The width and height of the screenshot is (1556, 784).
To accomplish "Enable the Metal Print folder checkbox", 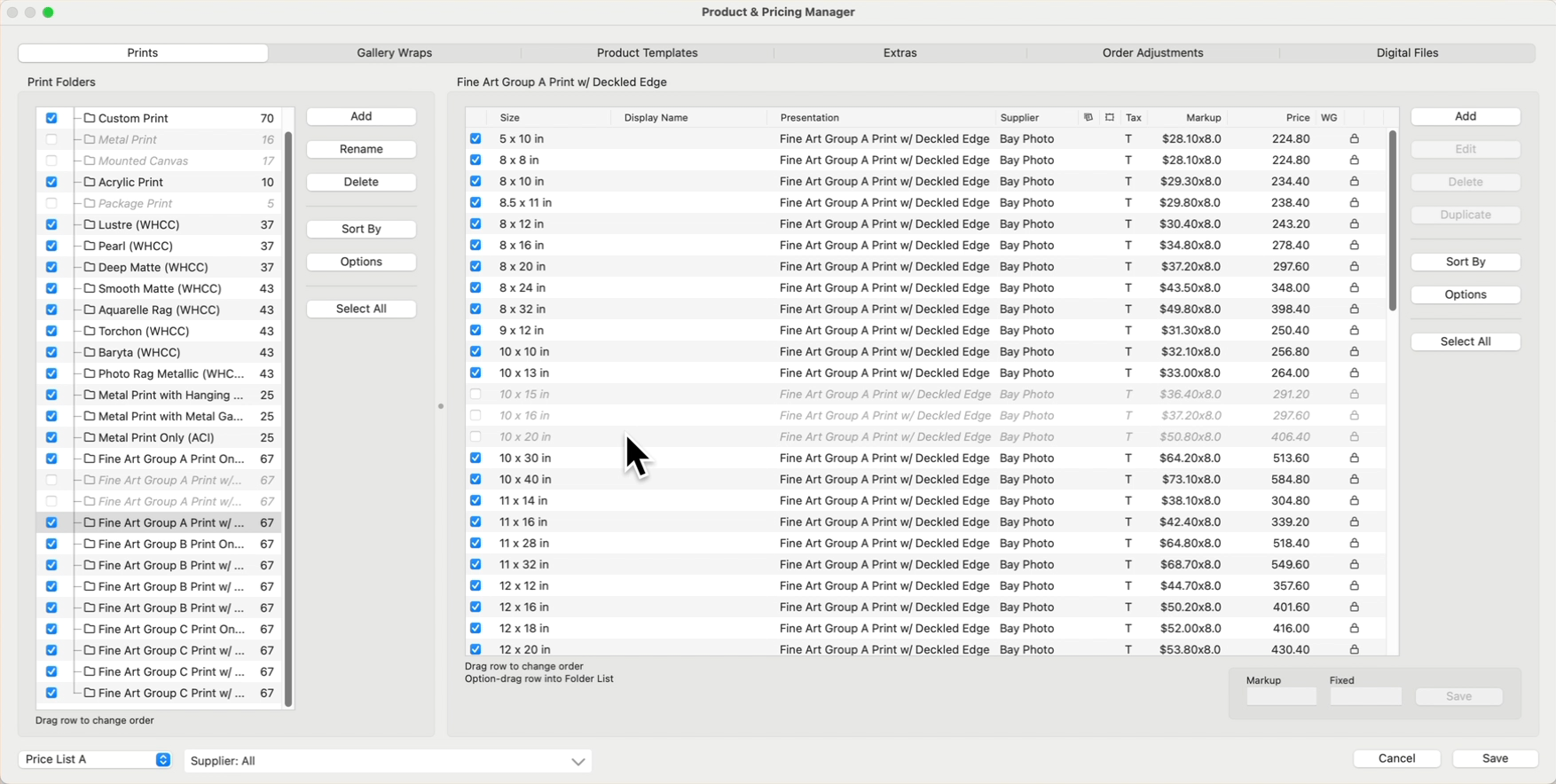I will [x=51, y=139].
